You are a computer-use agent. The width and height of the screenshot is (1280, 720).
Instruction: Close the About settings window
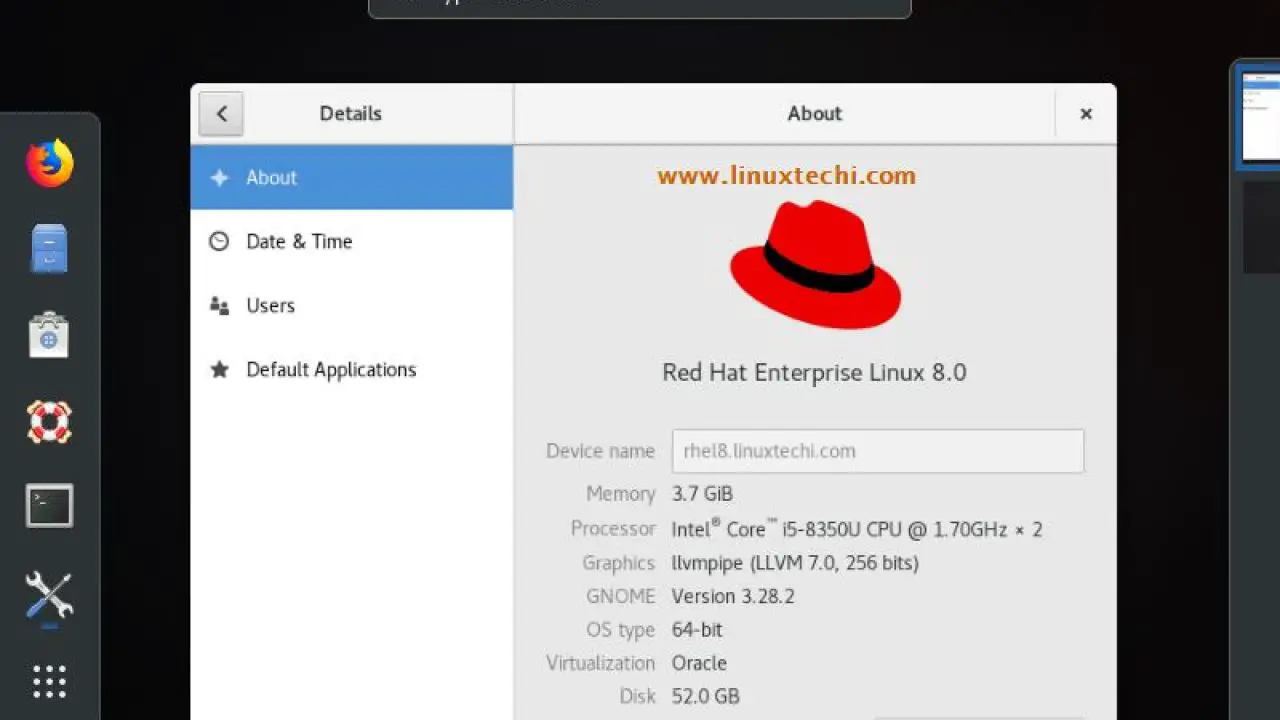point(1086,114)
